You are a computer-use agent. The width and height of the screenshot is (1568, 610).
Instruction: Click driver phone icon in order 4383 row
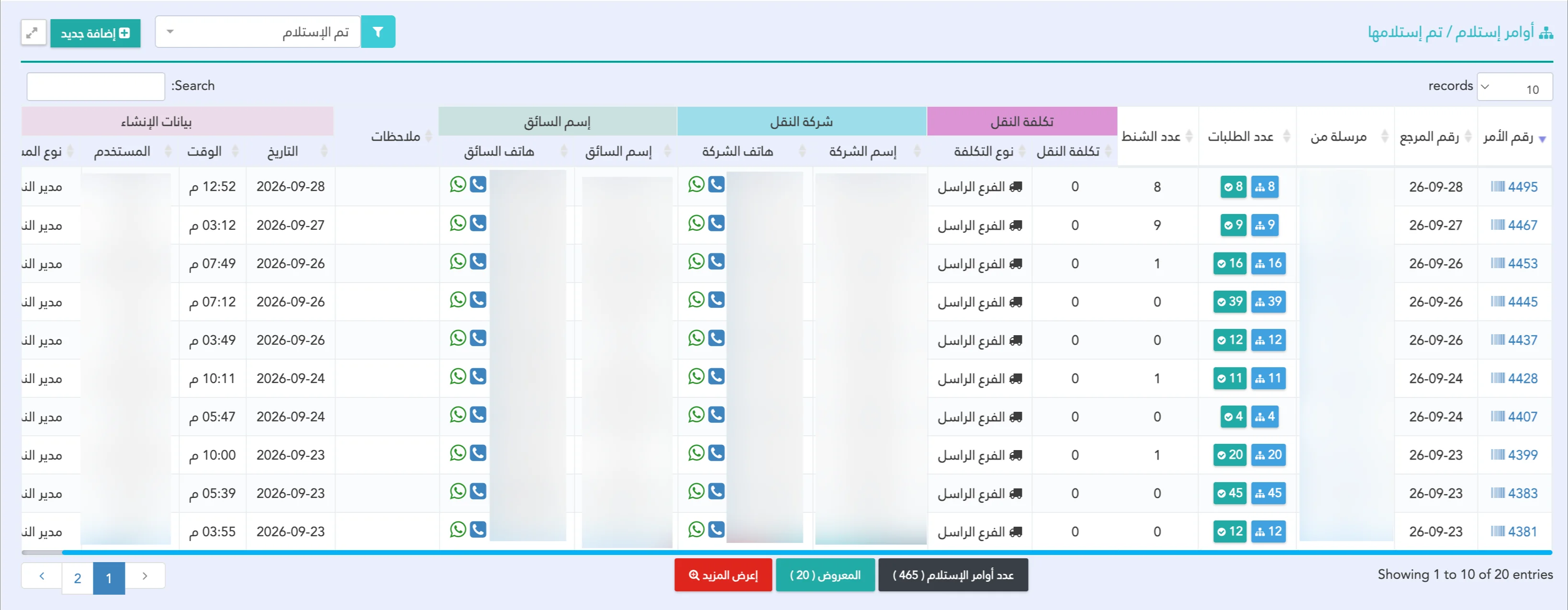click(479, 491)
